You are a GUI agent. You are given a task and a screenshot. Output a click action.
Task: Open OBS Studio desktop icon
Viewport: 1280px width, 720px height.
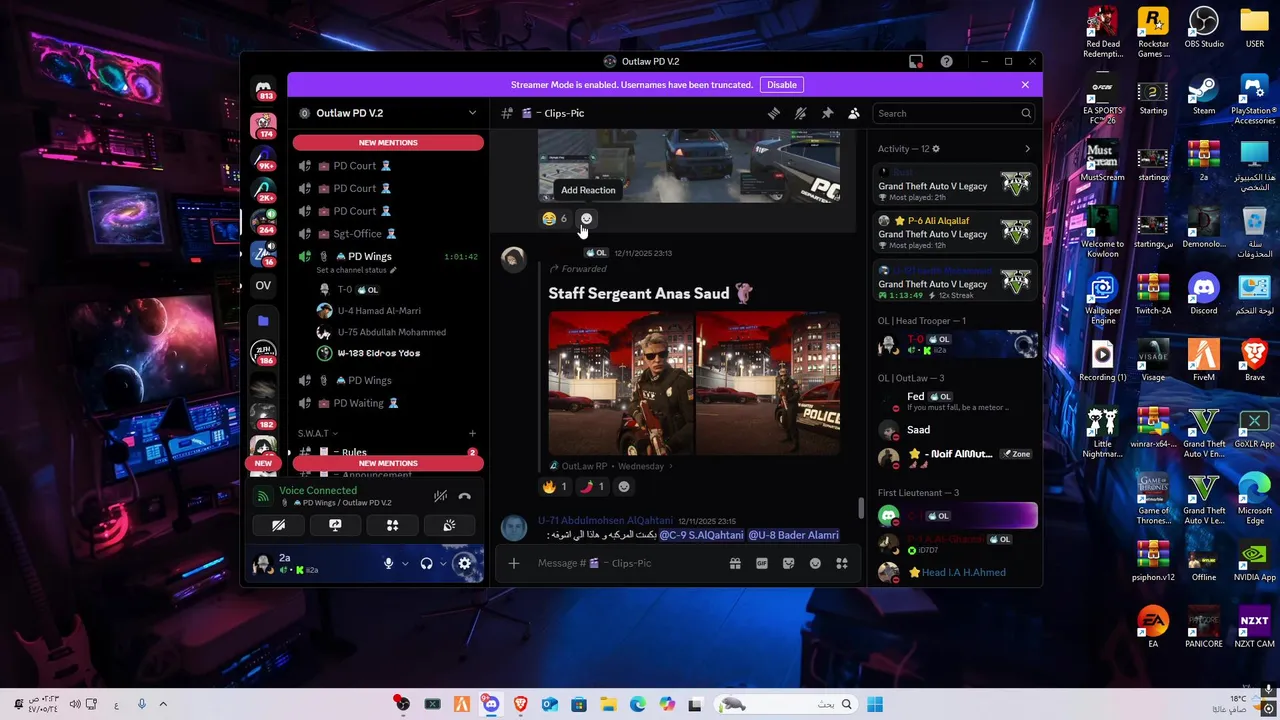pyautogui.click(x=1203, y=29)
